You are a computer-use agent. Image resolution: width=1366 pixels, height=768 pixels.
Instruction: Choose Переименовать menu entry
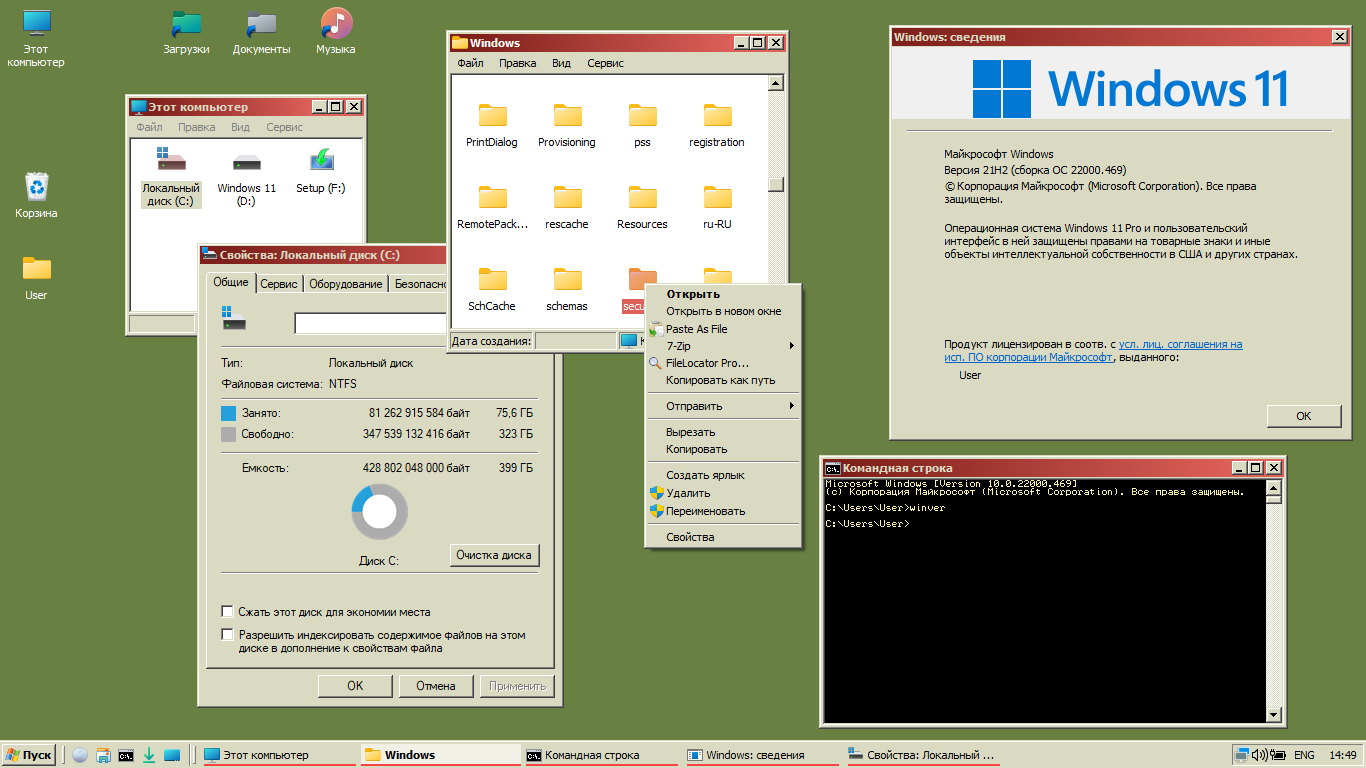[x=723, y=511]
